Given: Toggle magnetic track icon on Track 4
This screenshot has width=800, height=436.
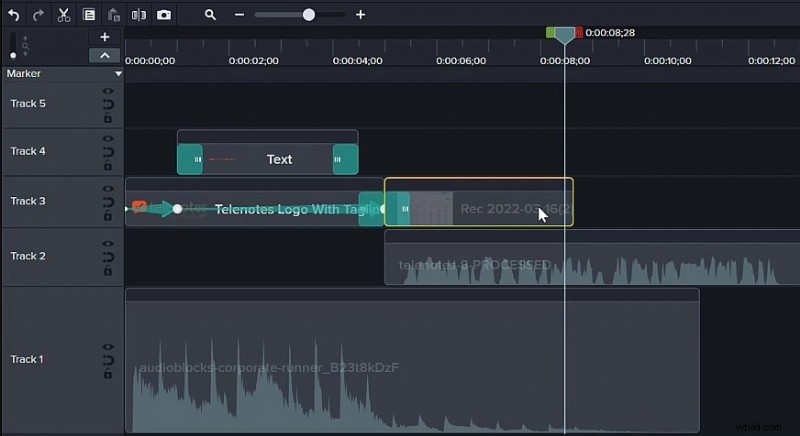Looking at the screenshot, I should tap(108, 152).
